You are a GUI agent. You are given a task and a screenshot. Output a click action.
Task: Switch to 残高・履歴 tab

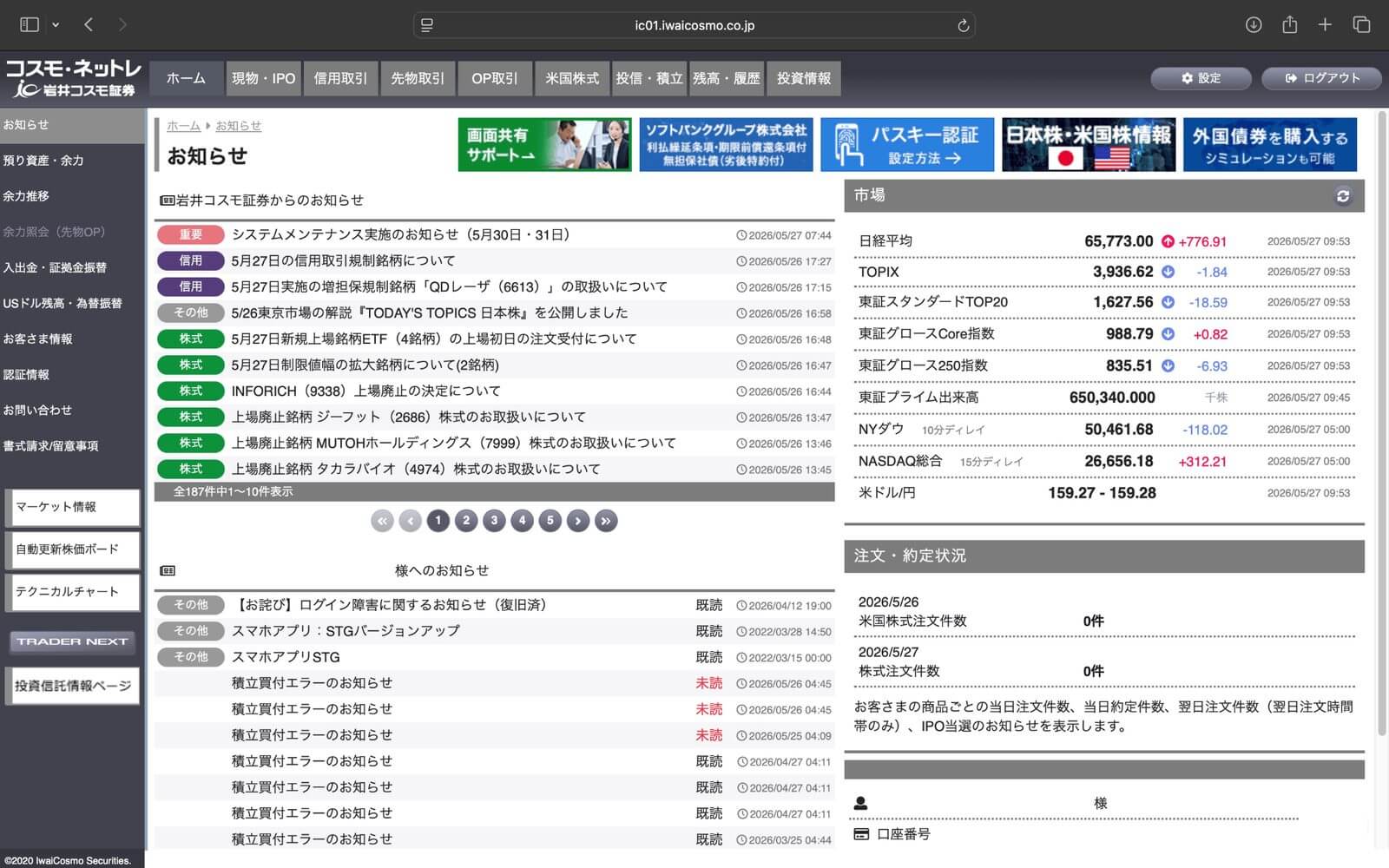click(727, 78)
